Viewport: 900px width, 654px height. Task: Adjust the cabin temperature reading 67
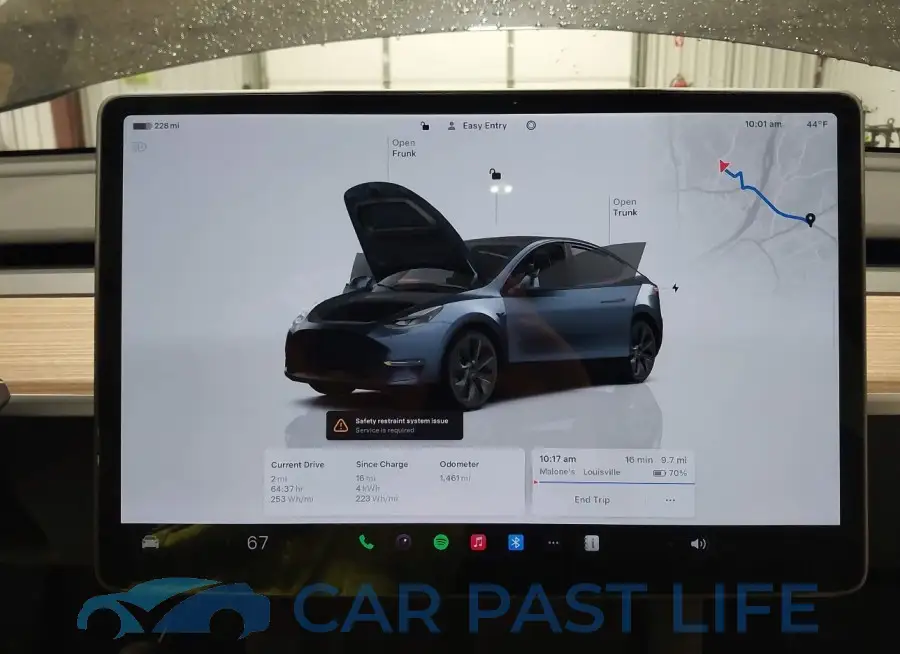pyautogui.click(x=258, y=543)
